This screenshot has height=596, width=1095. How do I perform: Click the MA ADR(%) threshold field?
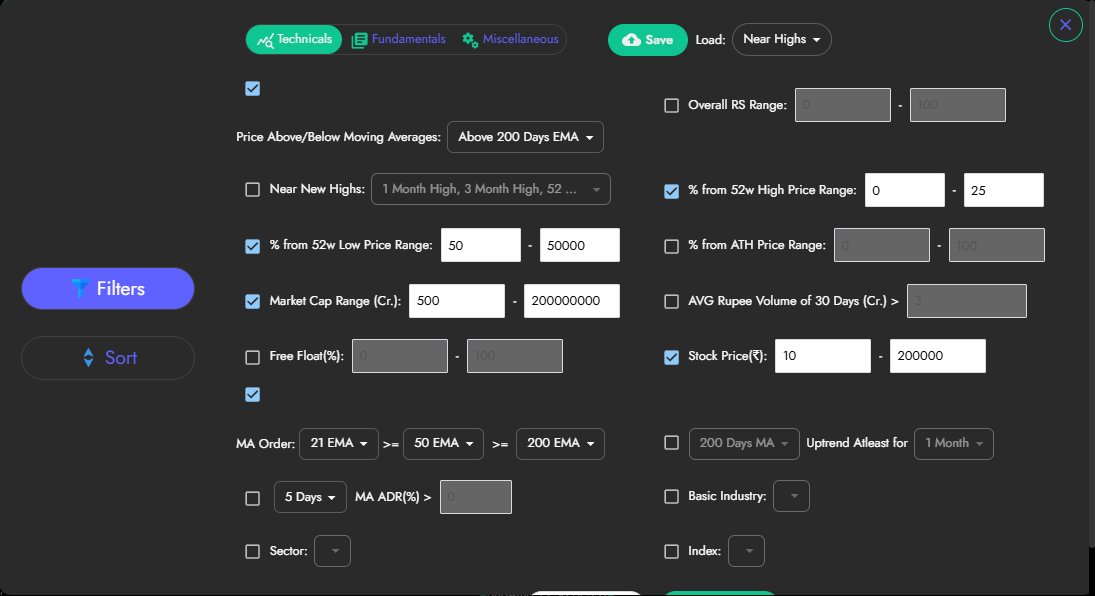(x=476, y=497)
